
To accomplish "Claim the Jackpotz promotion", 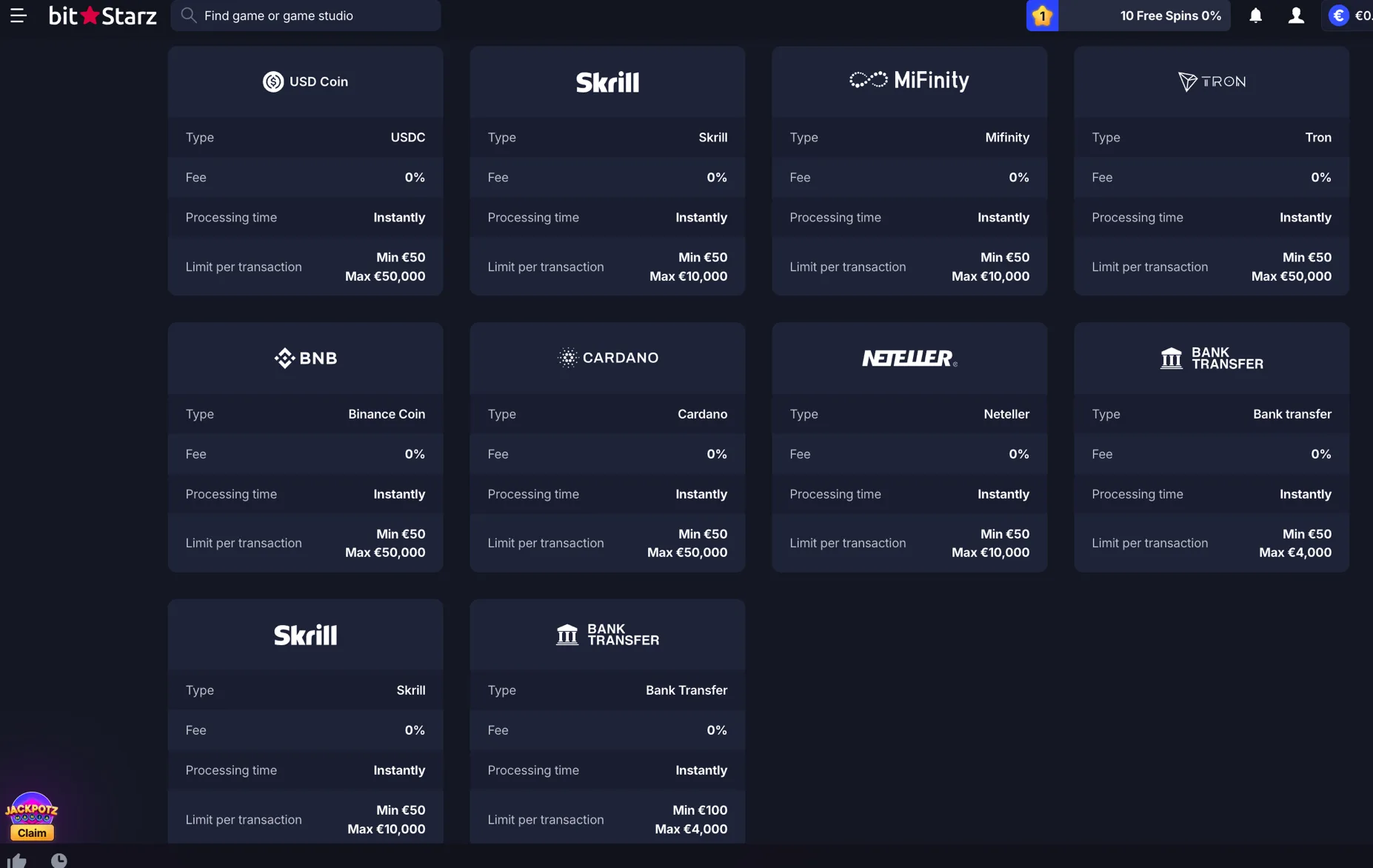I will pyautogui.click(x=32, y=833).
